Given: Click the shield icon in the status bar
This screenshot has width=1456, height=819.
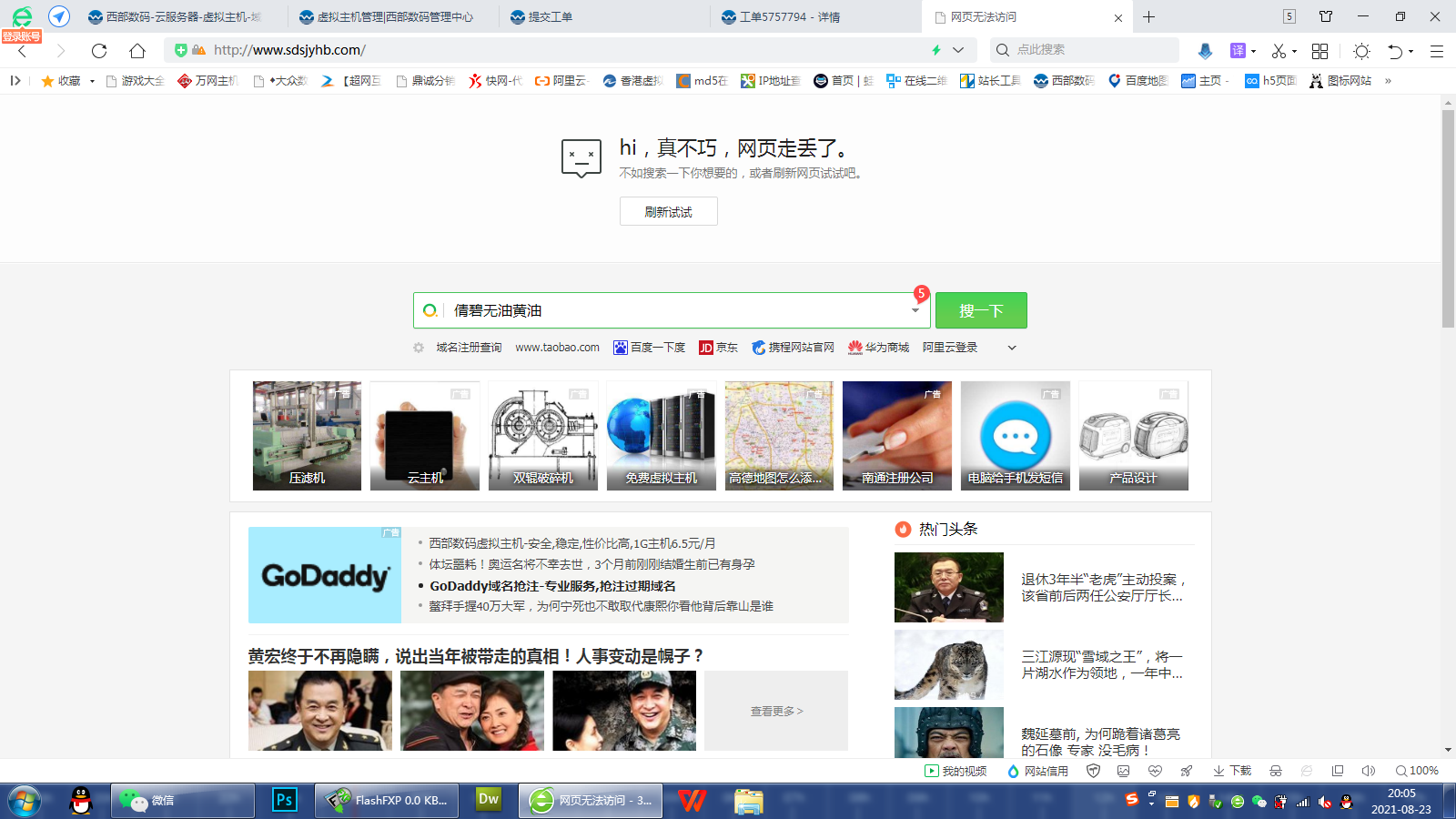Looking at the screenshot, I should tap(1094, 771).
